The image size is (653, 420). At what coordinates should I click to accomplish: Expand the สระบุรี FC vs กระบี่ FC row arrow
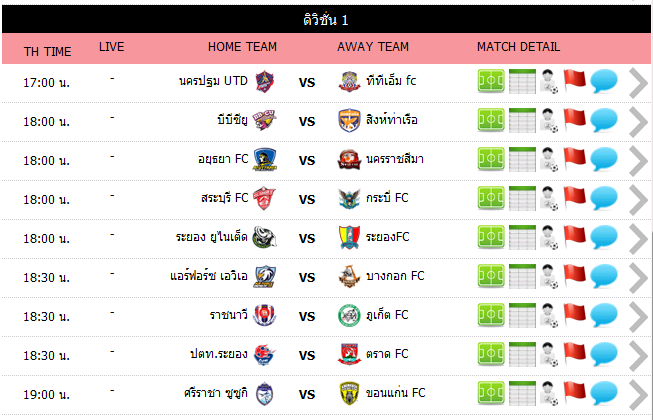(x=638, y=200)
